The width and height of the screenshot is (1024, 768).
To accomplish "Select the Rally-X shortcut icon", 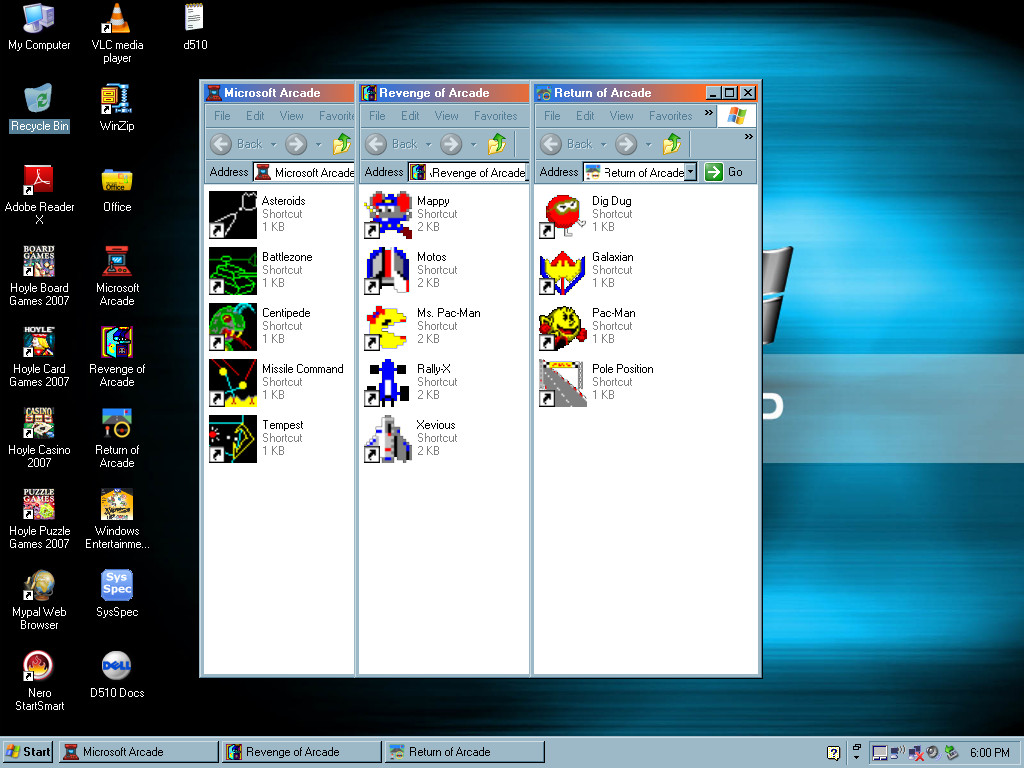I will click(x=388, y=383).
